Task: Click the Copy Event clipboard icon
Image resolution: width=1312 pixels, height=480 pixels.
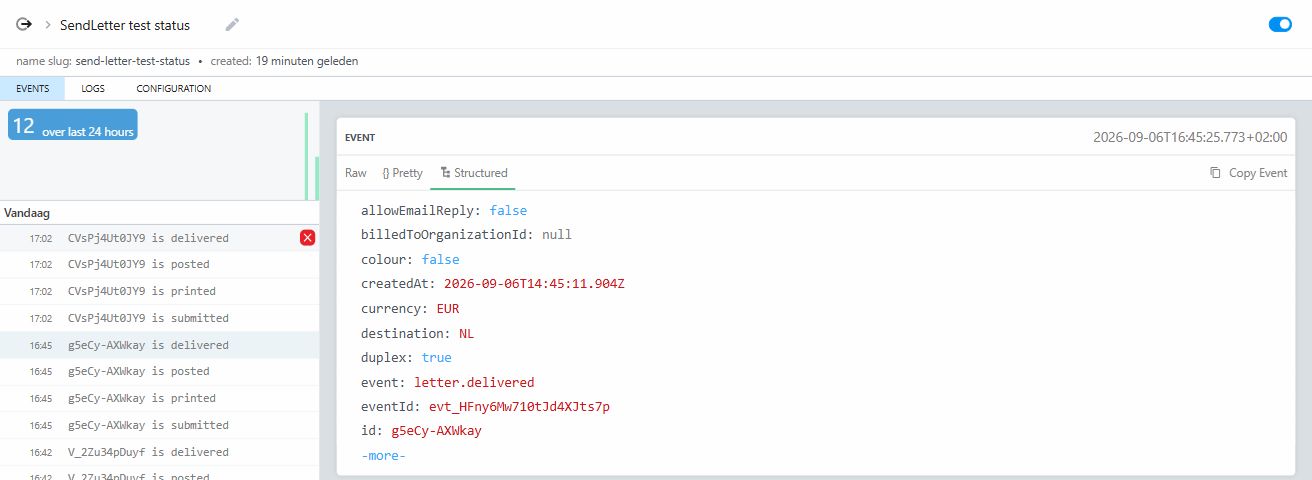Action: (x=1215, y=173)
